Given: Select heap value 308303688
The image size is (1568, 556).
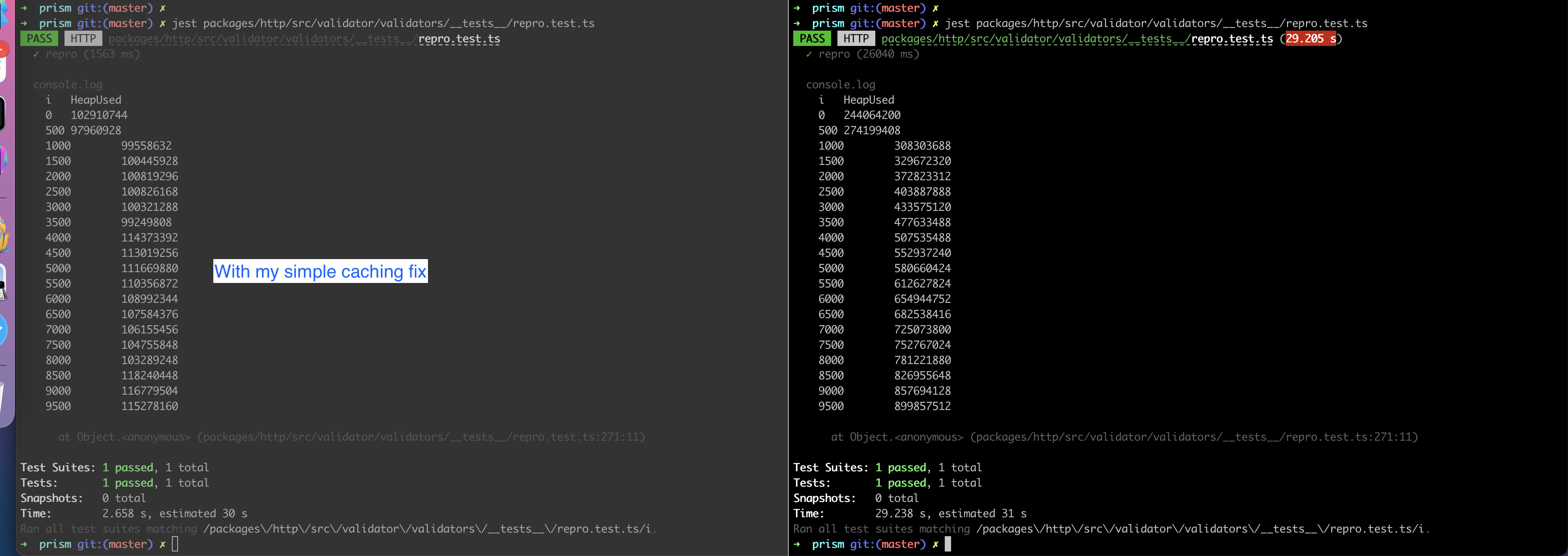Looking at the screenshot, I should tap(922, 146).
